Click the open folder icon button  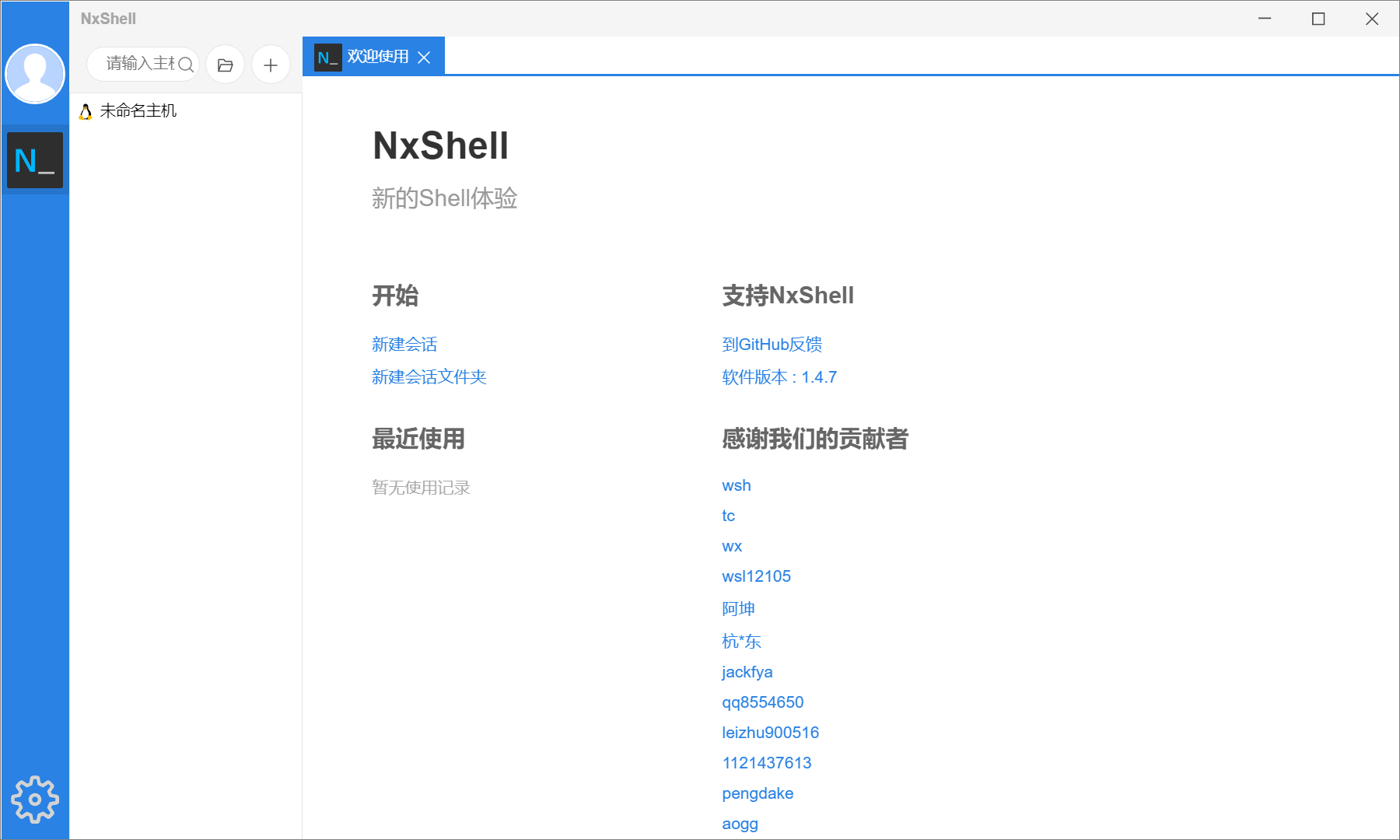(x=226, y=65)
